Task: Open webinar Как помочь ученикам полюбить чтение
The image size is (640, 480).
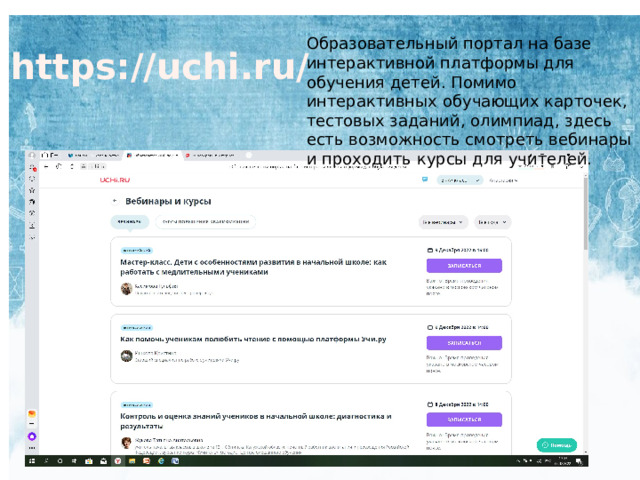Action: tap(253, 339)
